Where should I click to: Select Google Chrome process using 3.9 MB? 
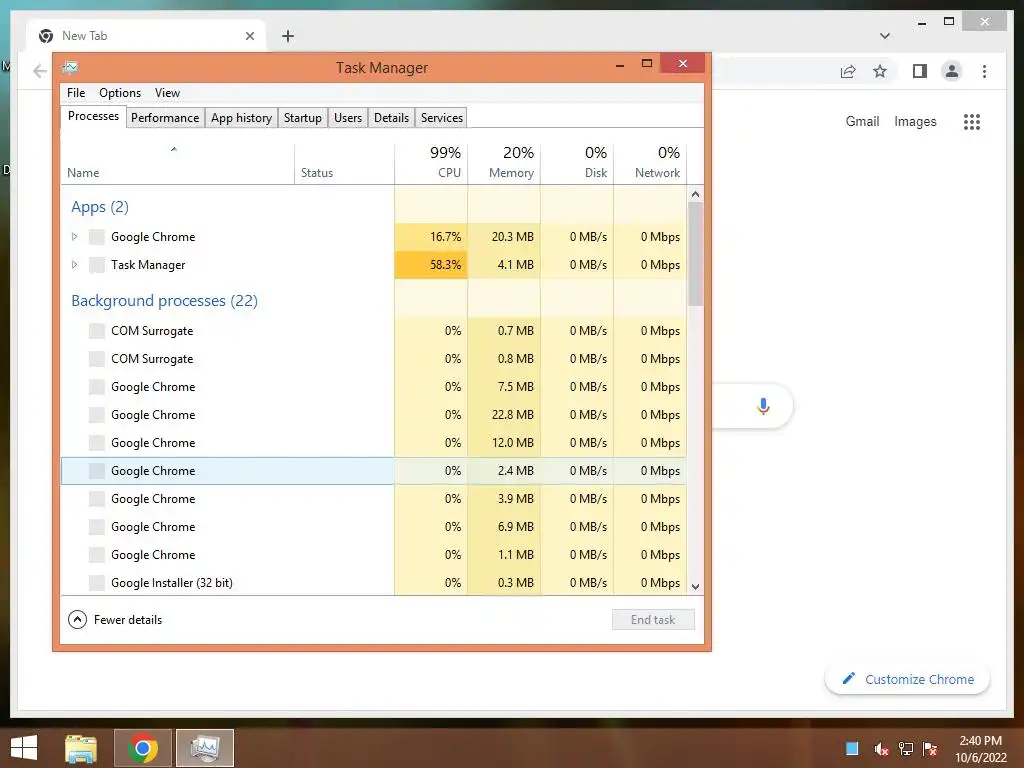tap(374, 500)
